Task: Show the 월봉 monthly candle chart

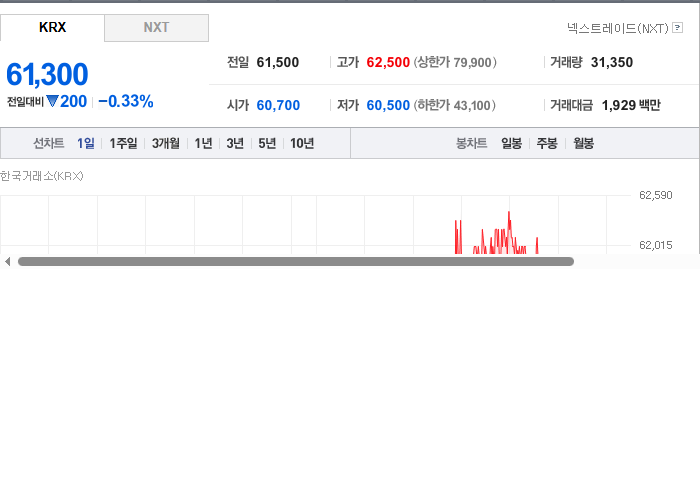Action: (x=583, y=143)
